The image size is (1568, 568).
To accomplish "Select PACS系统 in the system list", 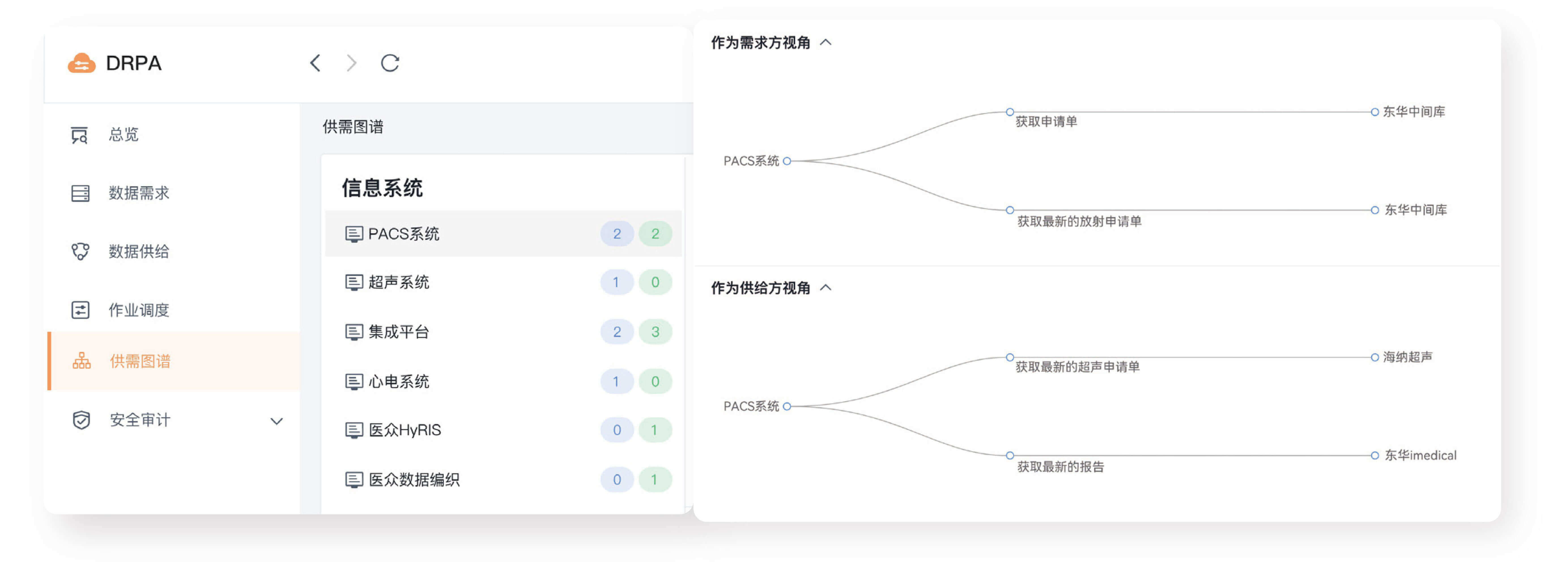I will point(503,234).
